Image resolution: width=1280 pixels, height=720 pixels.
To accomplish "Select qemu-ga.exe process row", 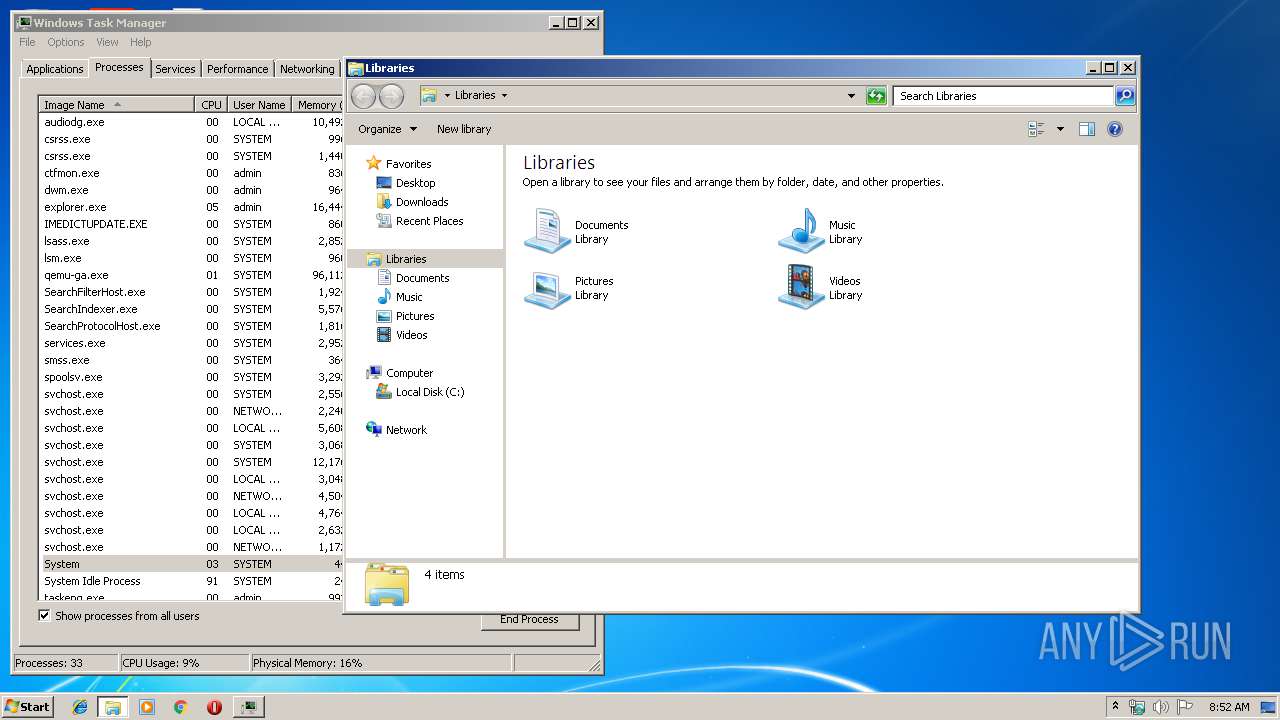I will click(x=192, y=275).
